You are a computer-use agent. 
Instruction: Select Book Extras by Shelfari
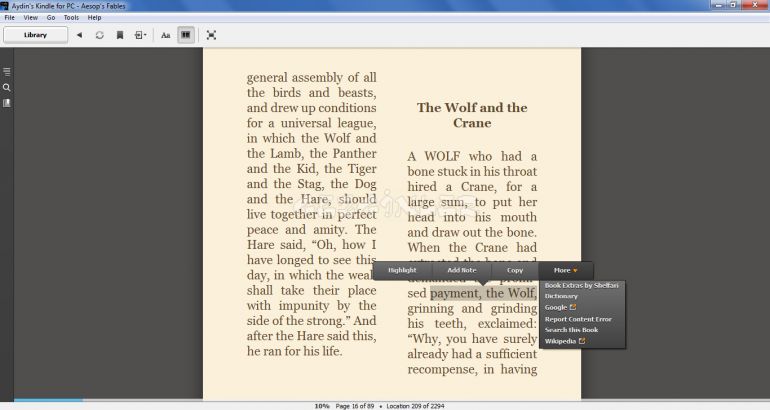[x=581, y=285]
